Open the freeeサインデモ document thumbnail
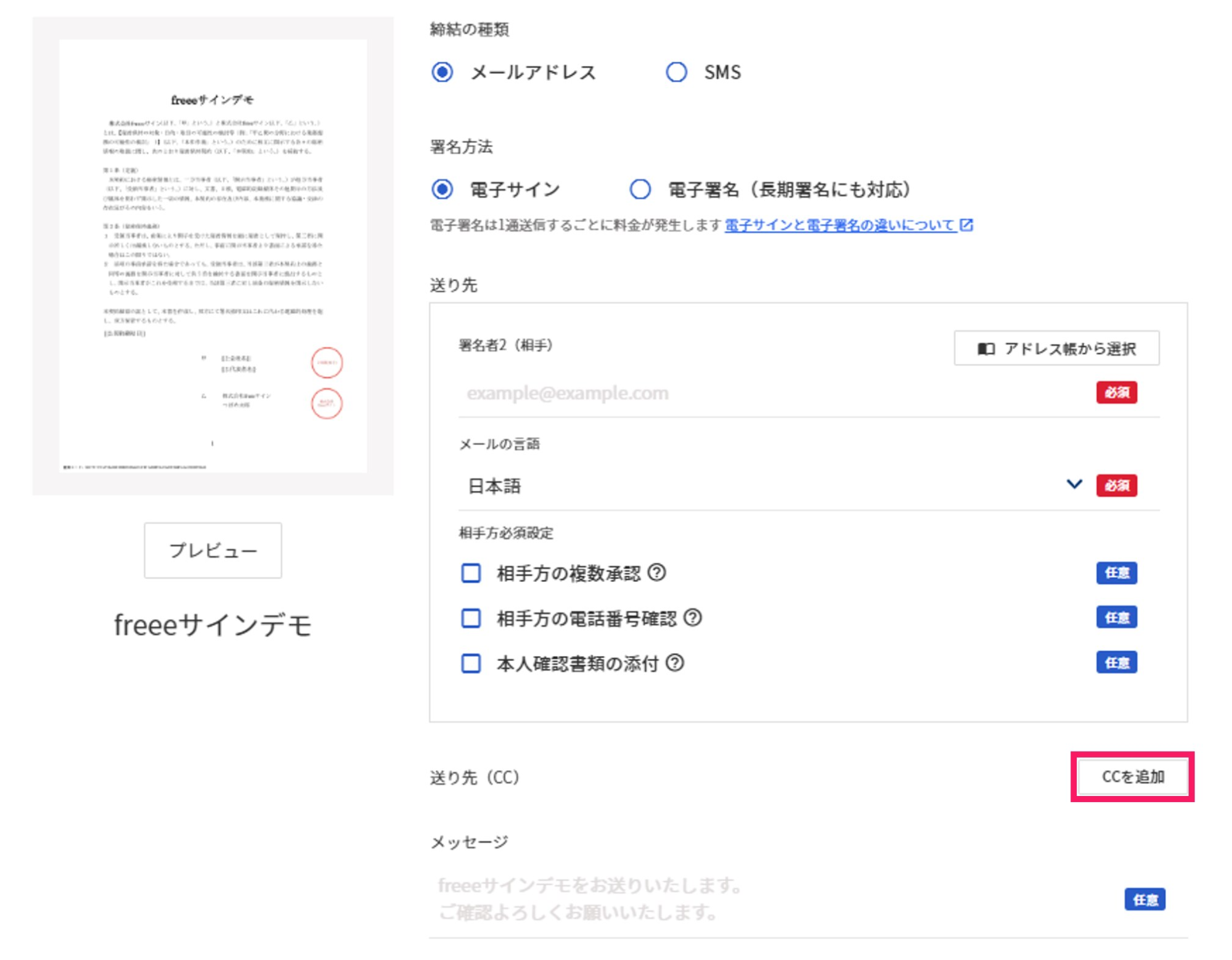 click(x=213, y=256)
